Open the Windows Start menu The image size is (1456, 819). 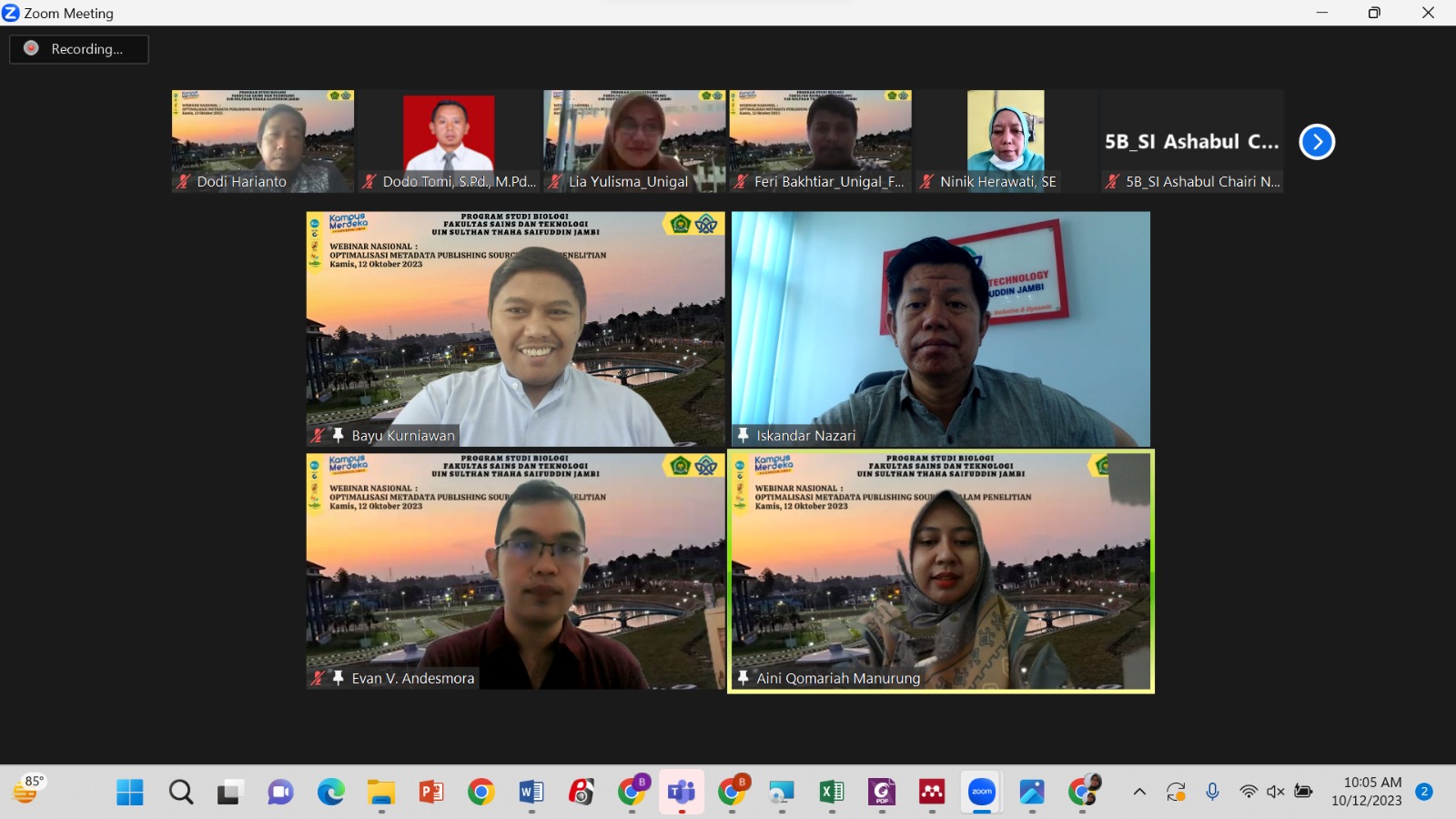click(x=130, y=793)
